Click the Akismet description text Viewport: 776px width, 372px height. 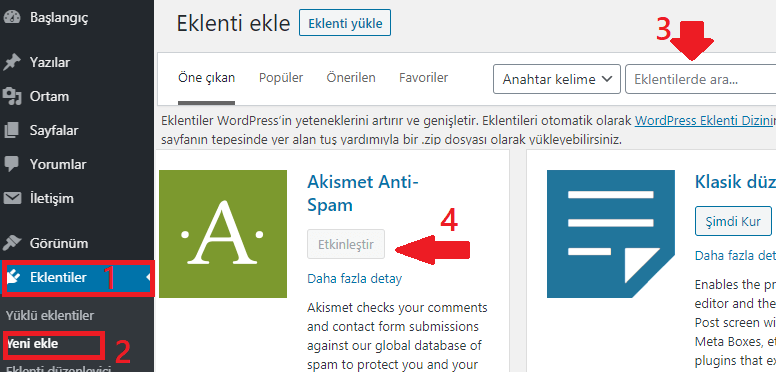(397, 336)
